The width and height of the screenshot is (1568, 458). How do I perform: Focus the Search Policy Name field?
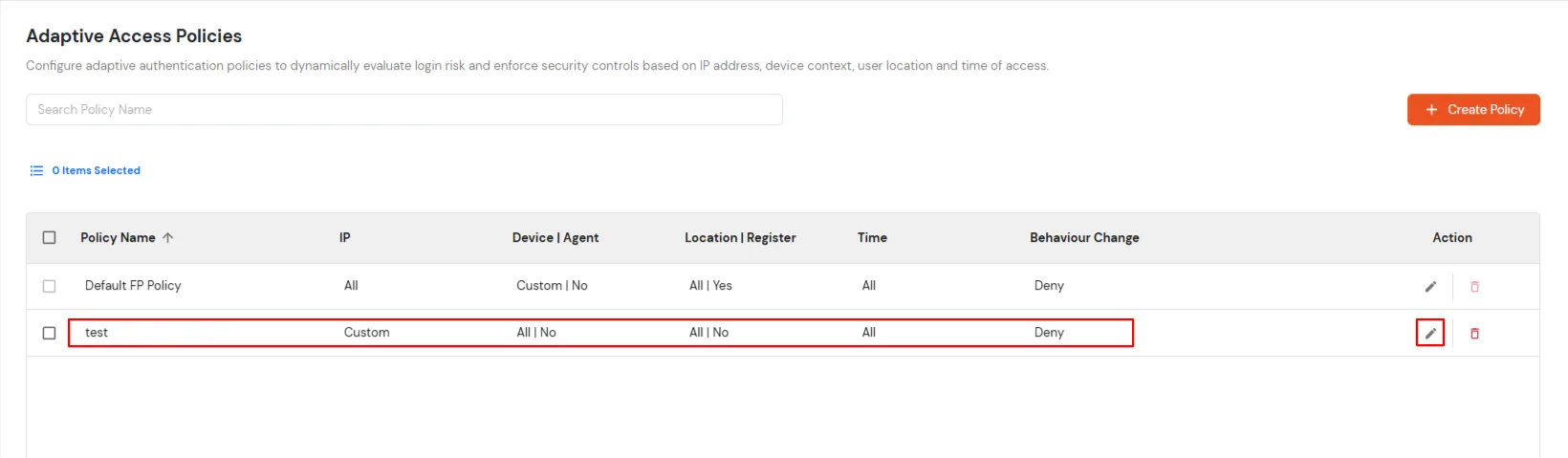pyautogui.click(x=404, y=110)
